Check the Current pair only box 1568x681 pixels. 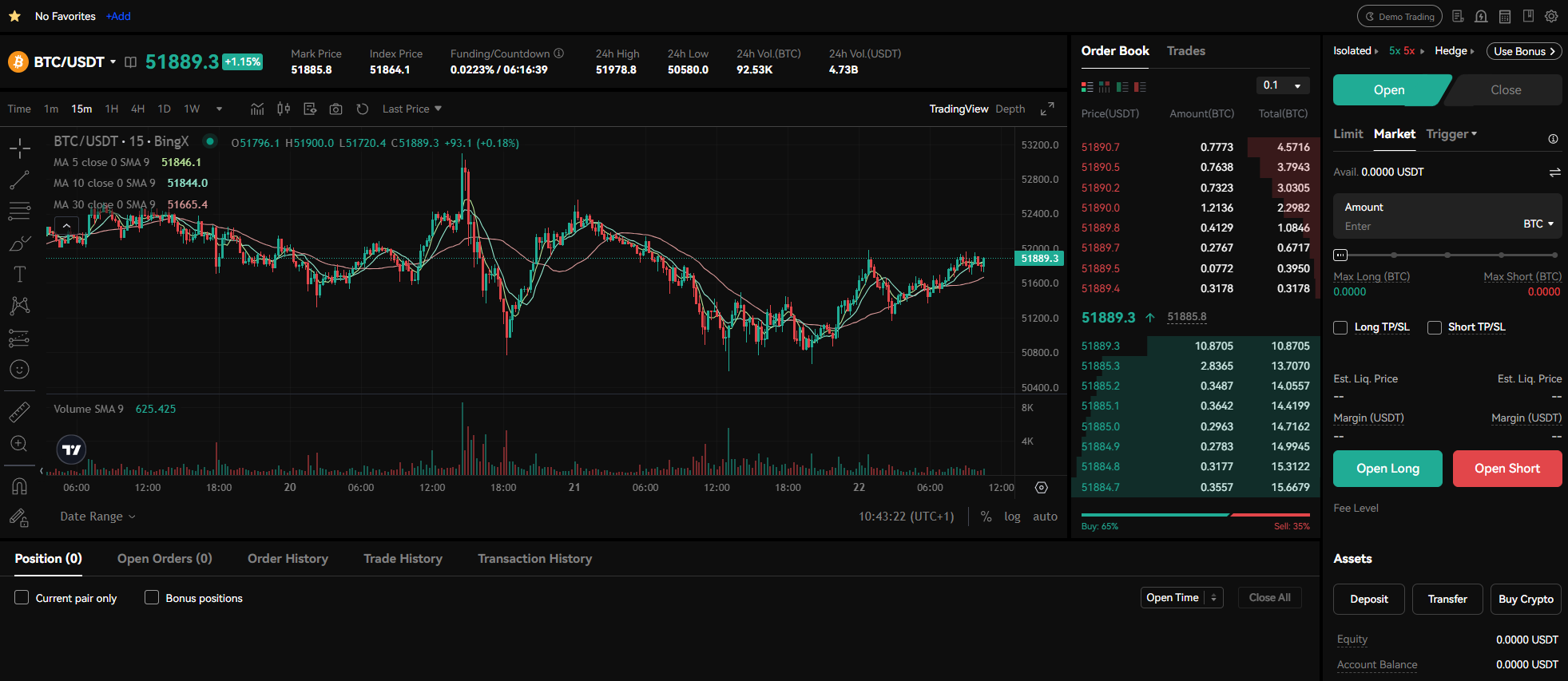[22, 597]
